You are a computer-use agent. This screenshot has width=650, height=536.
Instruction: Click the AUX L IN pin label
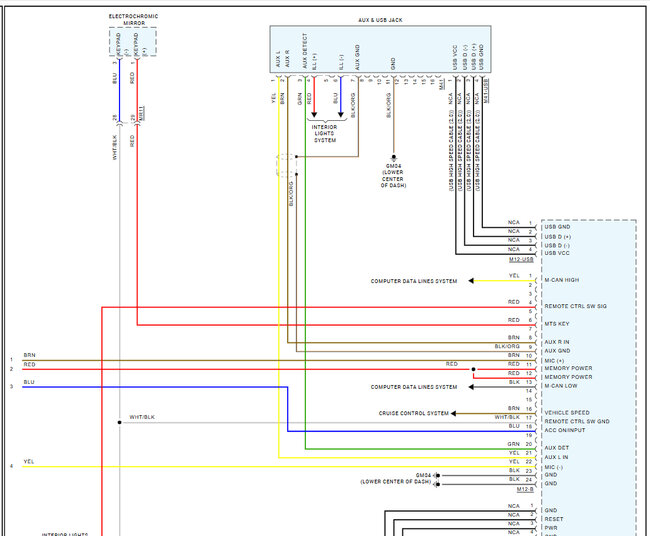pos(556,457)
